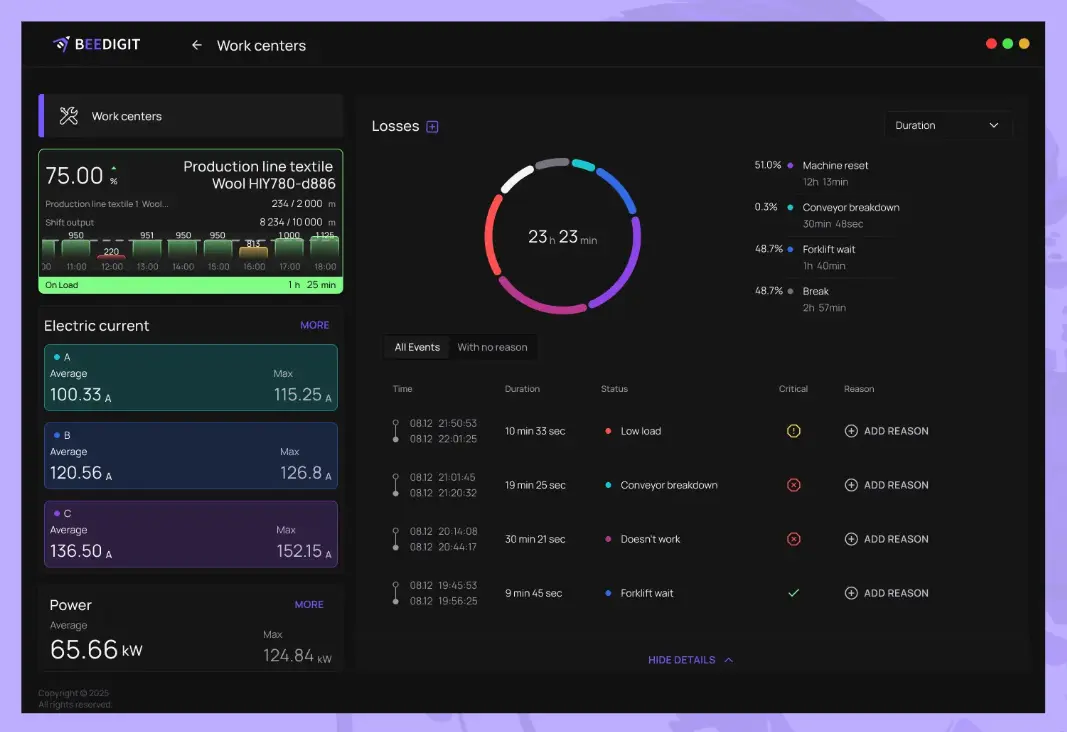Click the wrench tools icon in Work centers panel
The height and width of the screenshot is (732, 1067).
(69, 116)
